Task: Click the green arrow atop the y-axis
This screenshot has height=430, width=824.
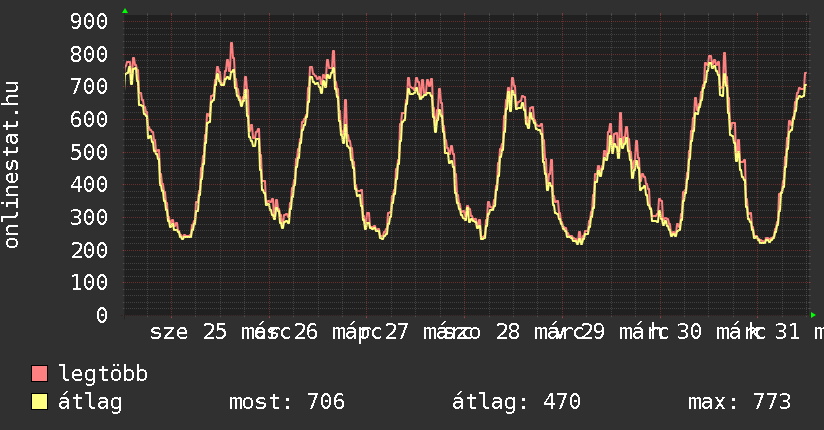Action: (125, 11)
